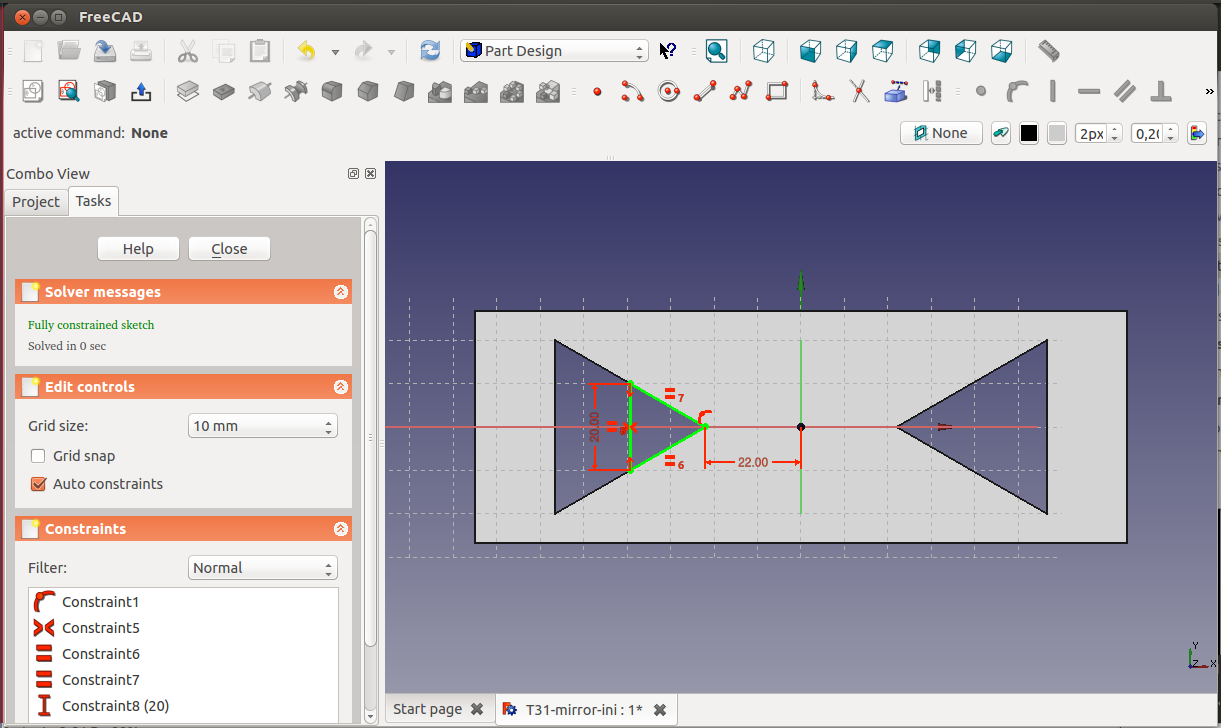The height and width of the screenshot is (728, 1221).
Task: Select the sketcher circle tool
Action: coord(669,92)
